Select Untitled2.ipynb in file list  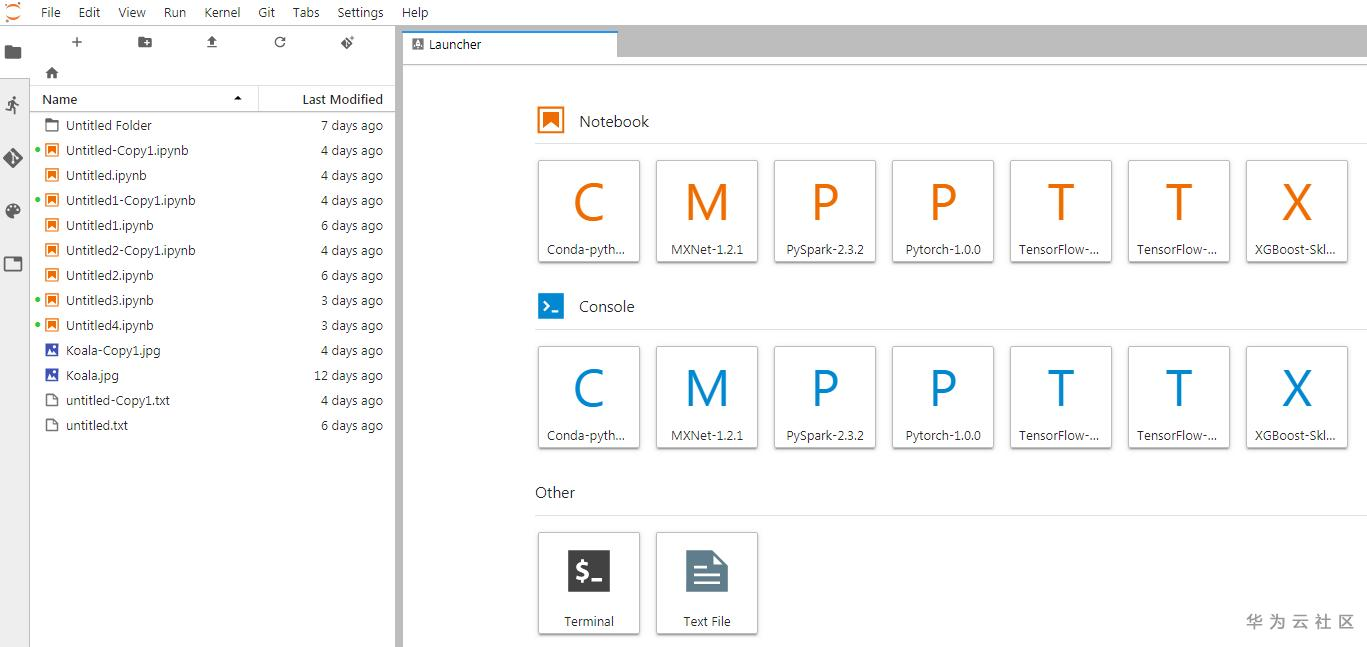point(213,275)
